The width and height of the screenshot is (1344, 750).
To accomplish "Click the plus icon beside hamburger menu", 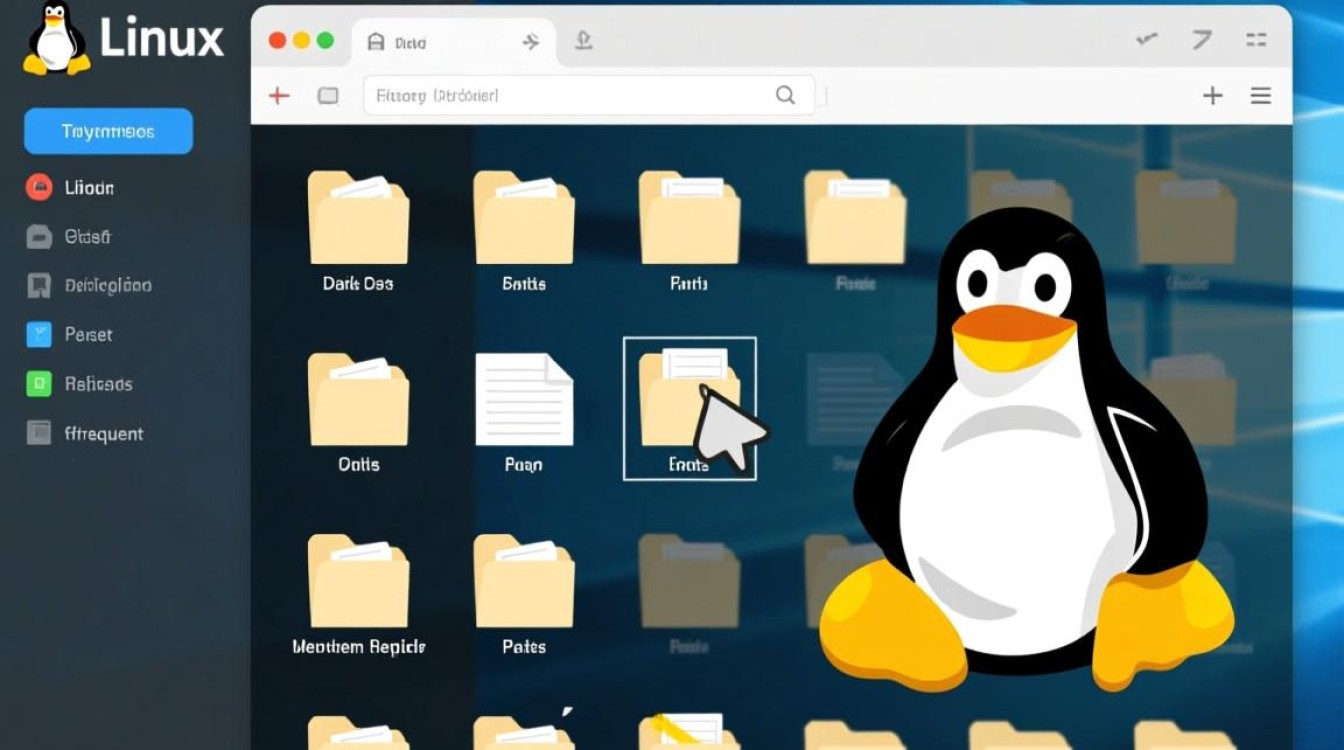I will [1212, 96].
